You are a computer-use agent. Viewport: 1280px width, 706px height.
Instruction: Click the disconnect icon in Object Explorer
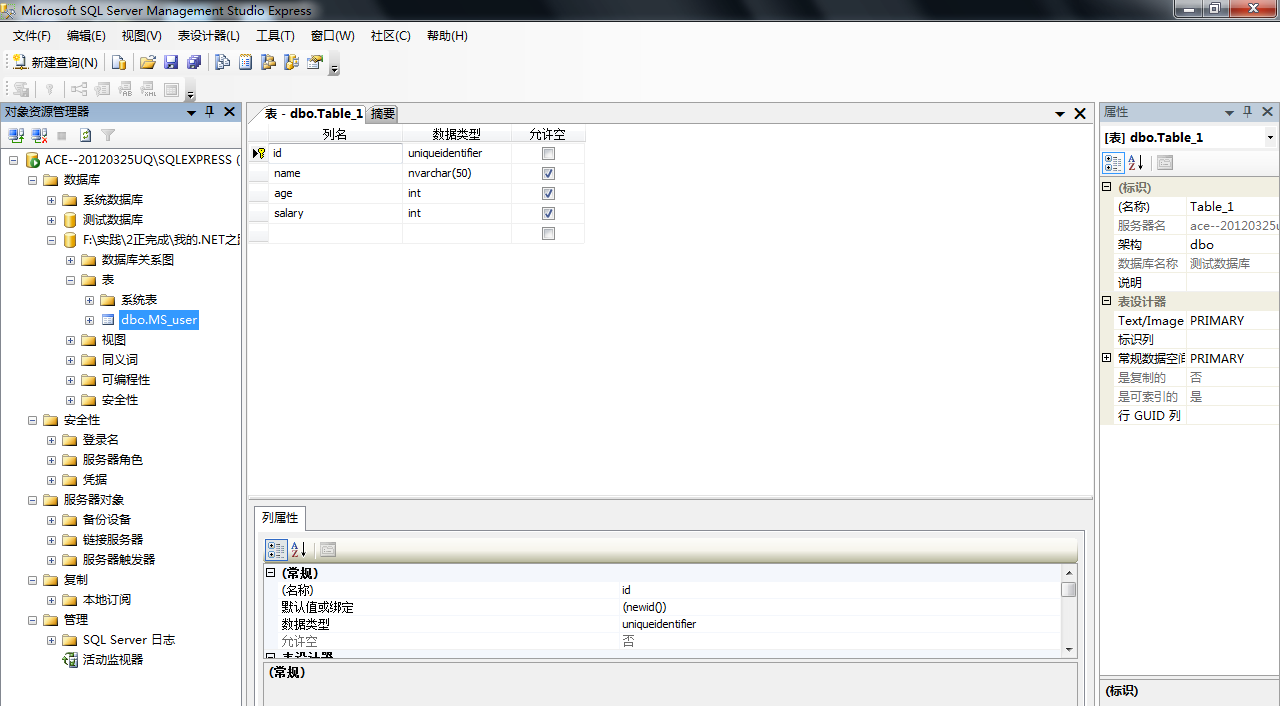pyautogui.click(x=39, y=135)
